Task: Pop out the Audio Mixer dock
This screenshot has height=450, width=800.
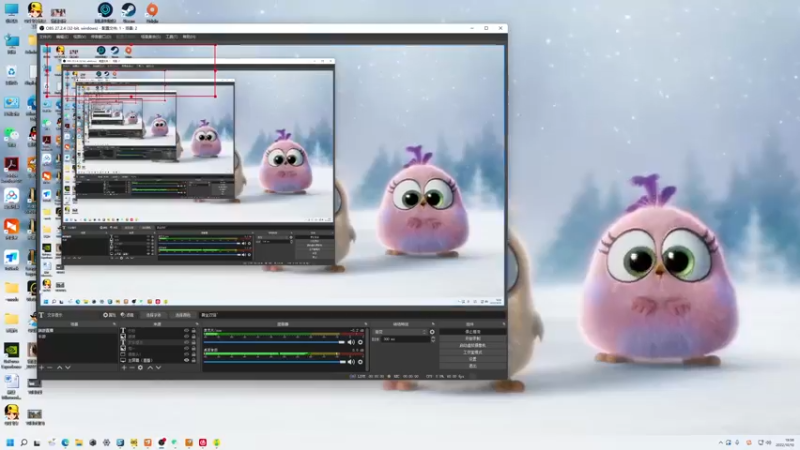Action: pos(365,323)
